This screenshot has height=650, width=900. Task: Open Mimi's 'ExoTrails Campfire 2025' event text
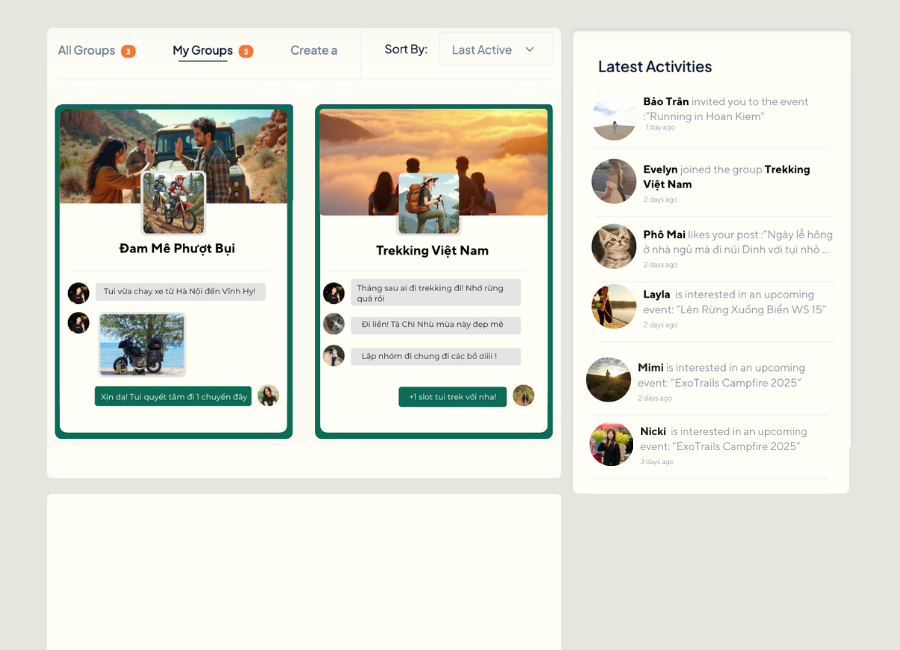coord(736,383)
